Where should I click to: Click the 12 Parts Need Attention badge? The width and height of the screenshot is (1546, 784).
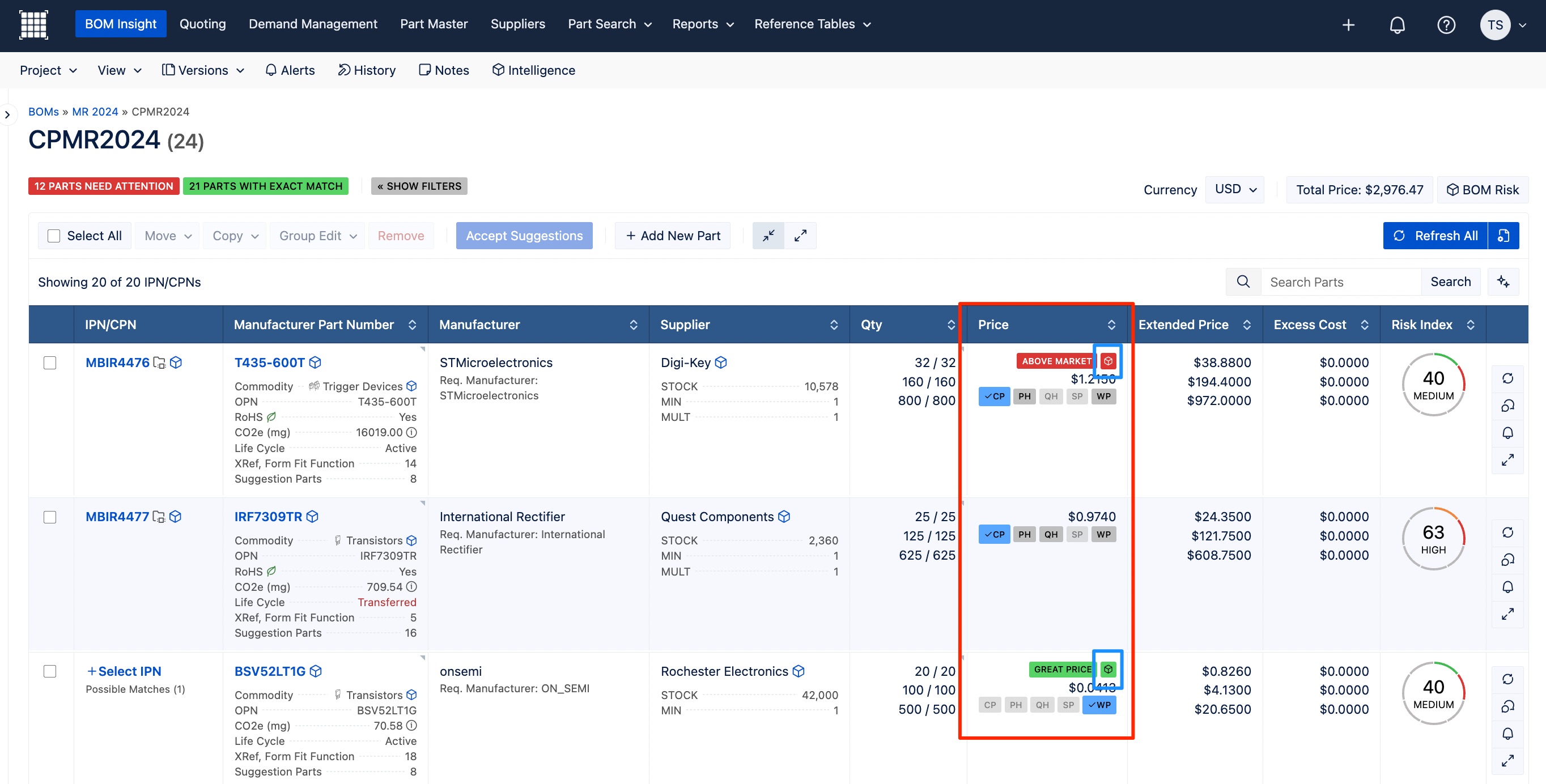pos(104,186)
